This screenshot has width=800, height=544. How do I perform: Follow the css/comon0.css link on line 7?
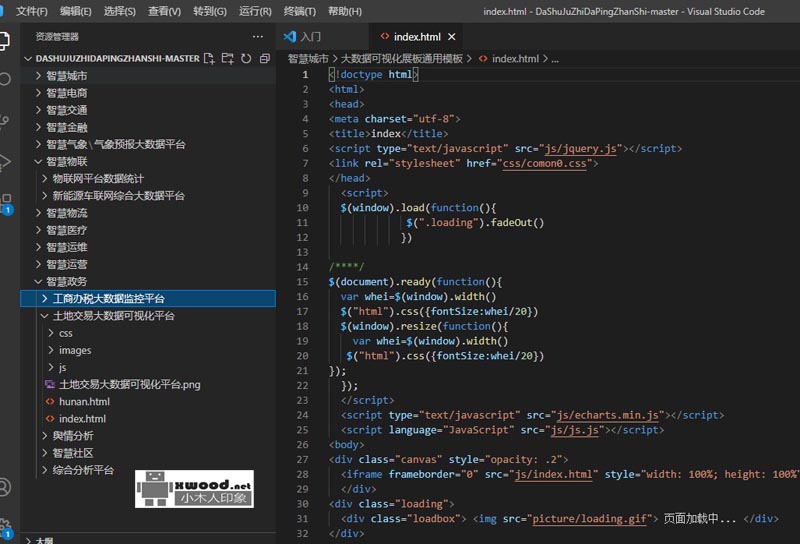[x=544, y=163]
